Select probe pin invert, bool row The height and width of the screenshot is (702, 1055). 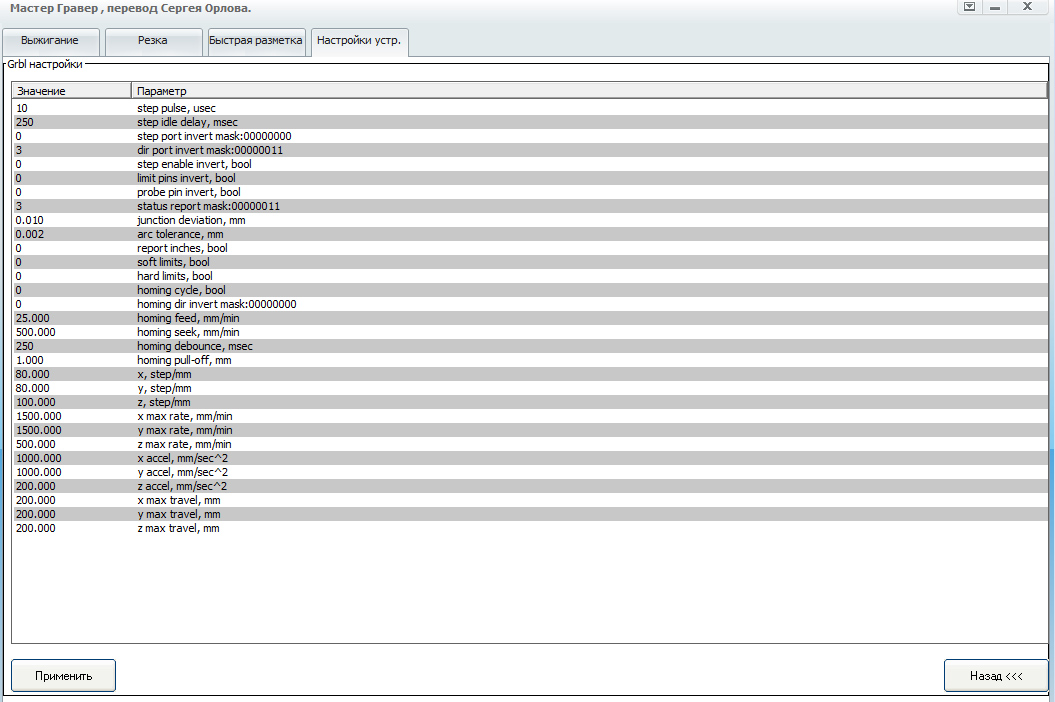pos(530,192)
